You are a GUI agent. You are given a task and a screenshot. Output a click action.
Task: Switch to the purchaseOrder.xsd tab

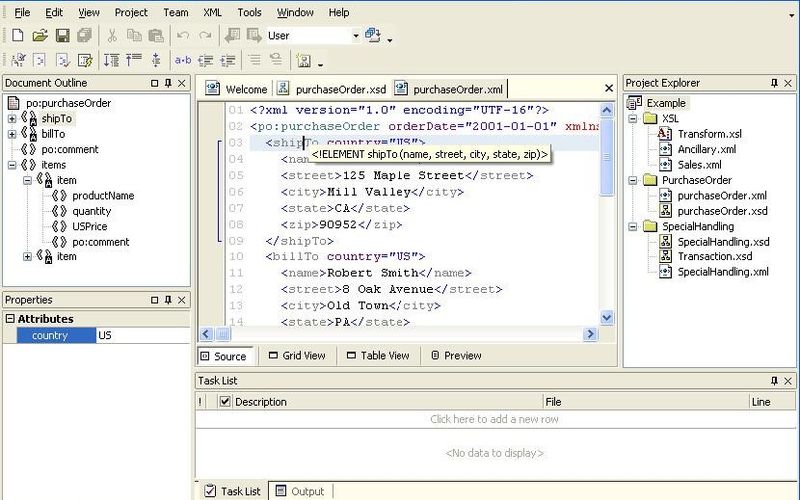coord(332,89)
